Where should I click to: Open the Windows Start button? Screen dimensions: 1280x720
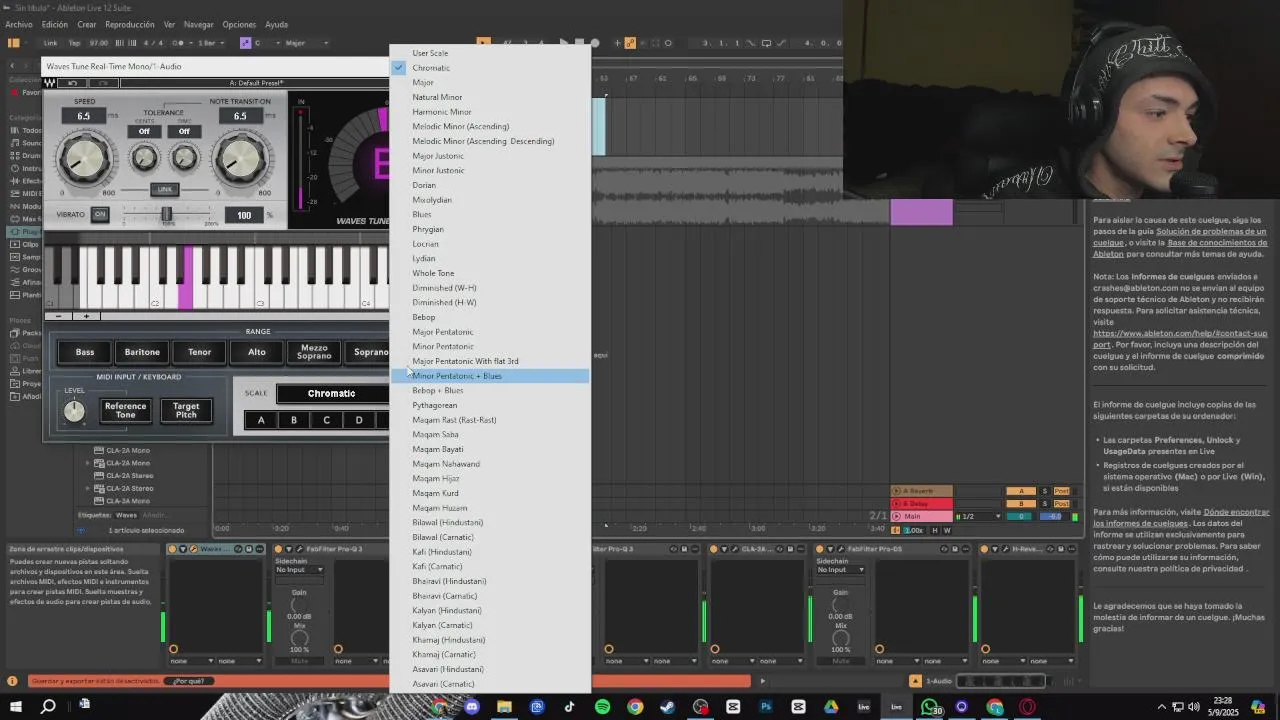pos(16,706)
